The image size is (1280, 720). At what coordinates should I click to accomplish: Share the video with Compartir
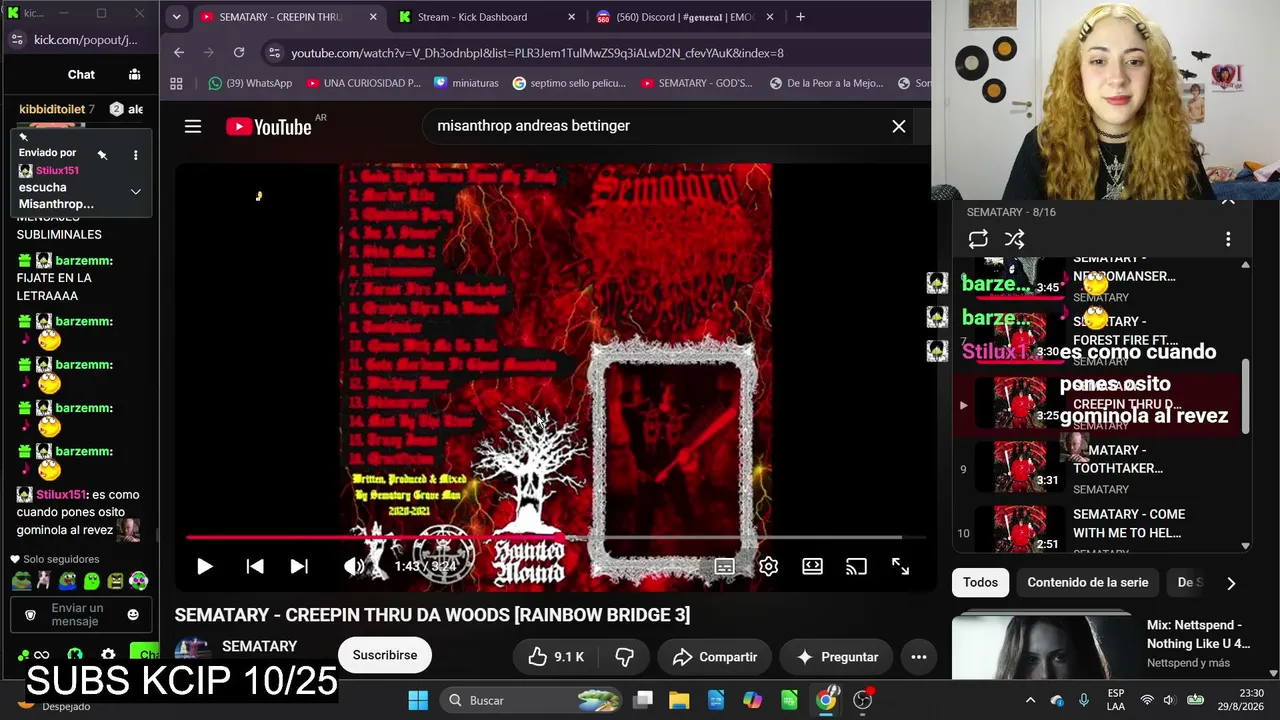click(715, 657)
